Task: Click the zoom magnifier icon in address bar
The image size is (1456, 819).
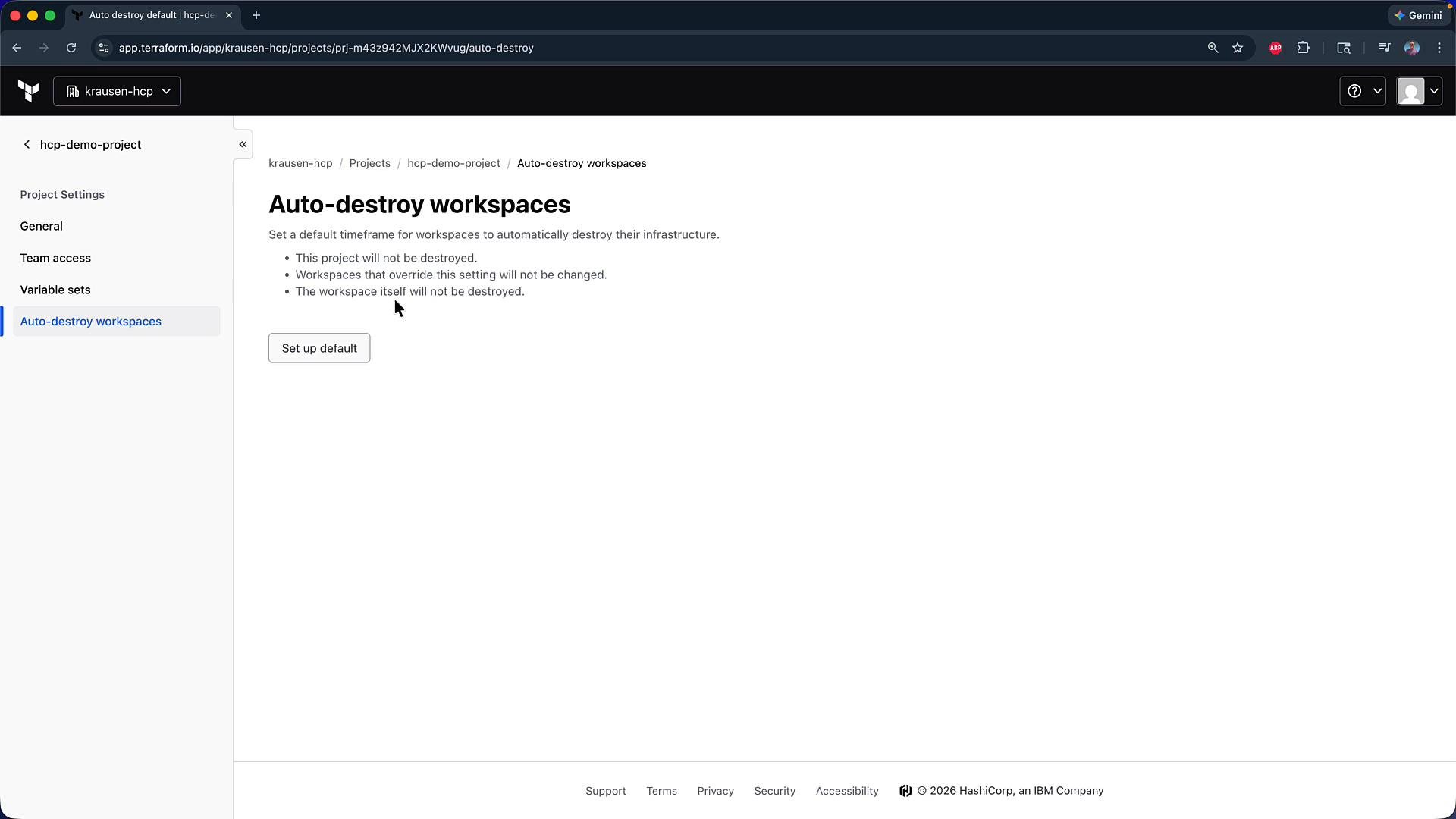Action: pos(1213,48)
